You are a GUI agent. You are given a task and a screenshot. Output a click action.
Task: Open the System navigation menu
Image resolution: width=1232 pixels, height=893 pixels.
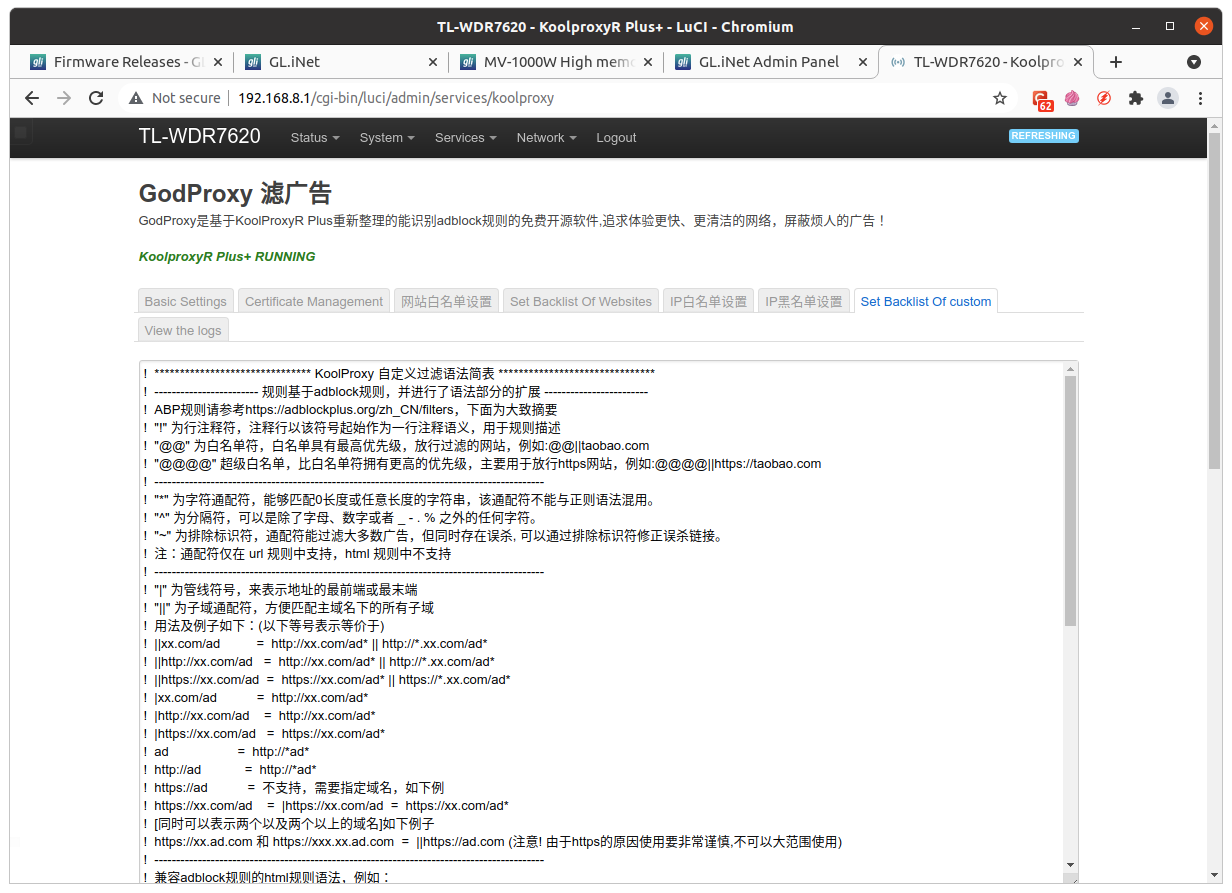(387, 138)
